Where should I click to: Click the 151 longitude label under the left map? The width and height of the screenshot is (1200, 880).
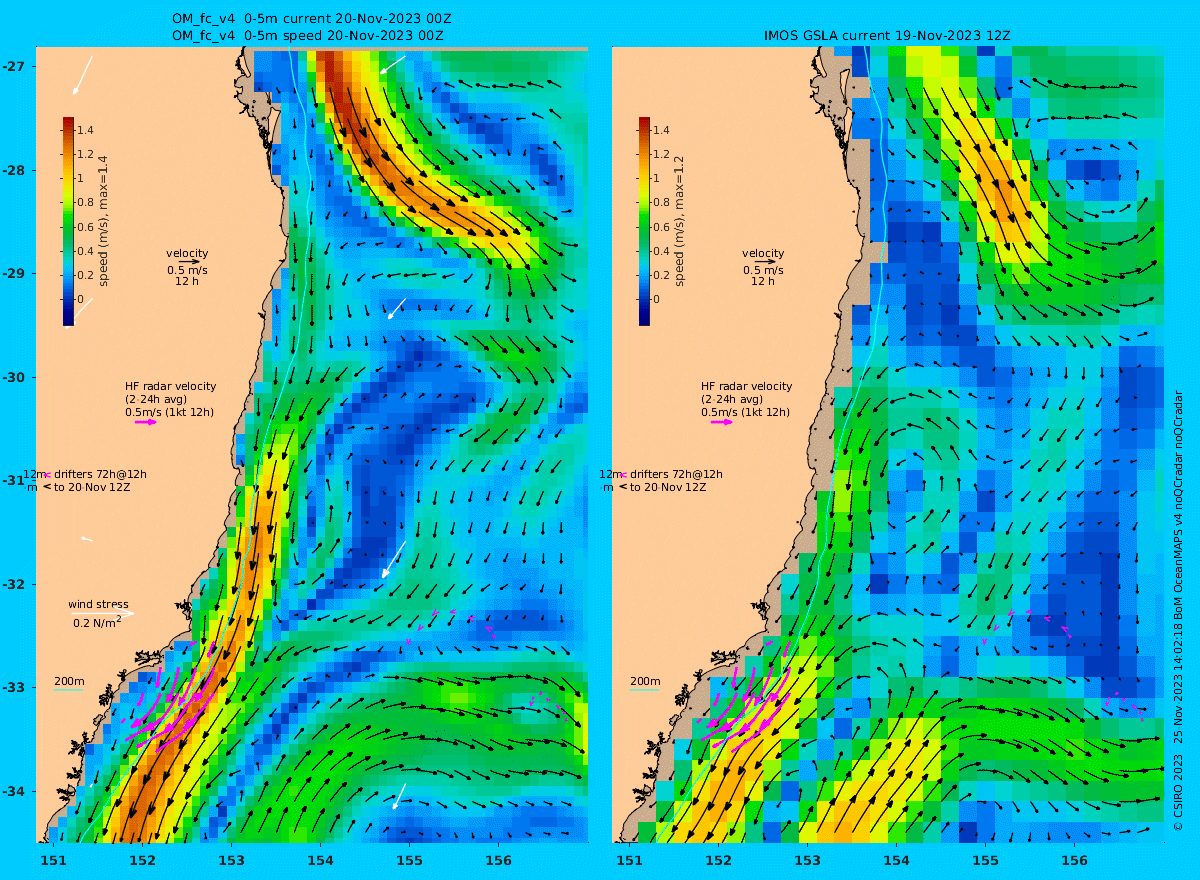click(53, 859)
